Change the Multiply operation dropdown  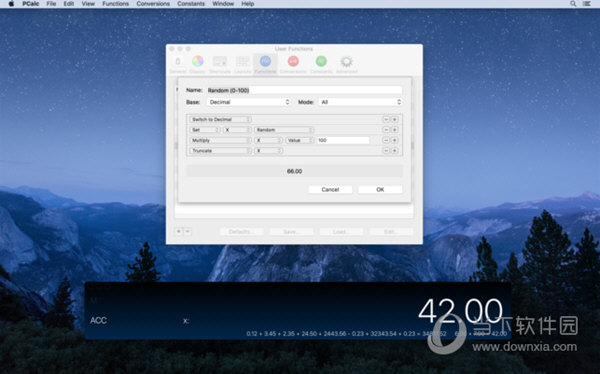point(220,140)
